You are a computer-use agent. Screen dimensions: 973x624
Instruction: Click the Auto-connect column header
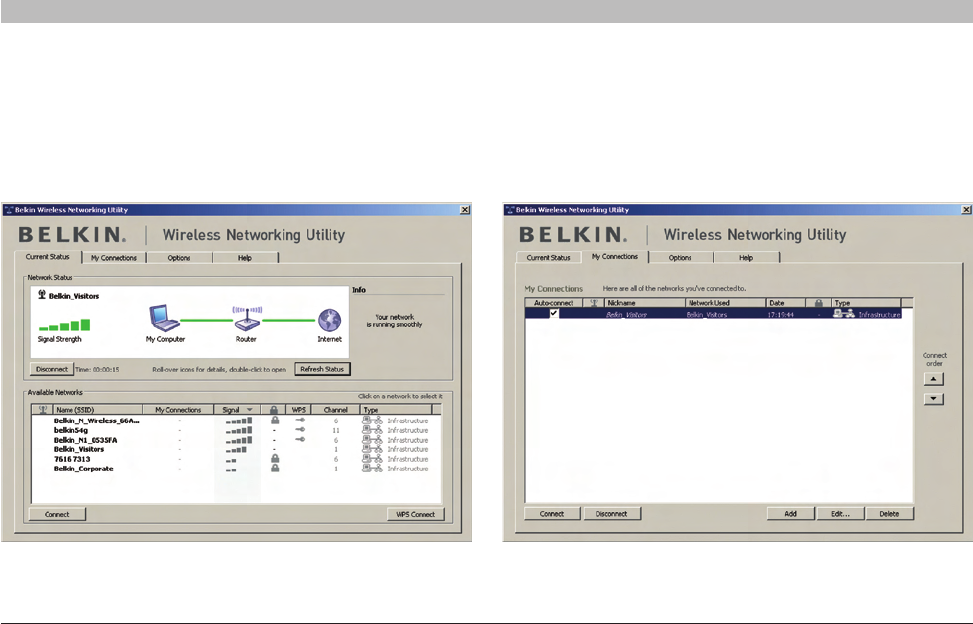(554, 303)
